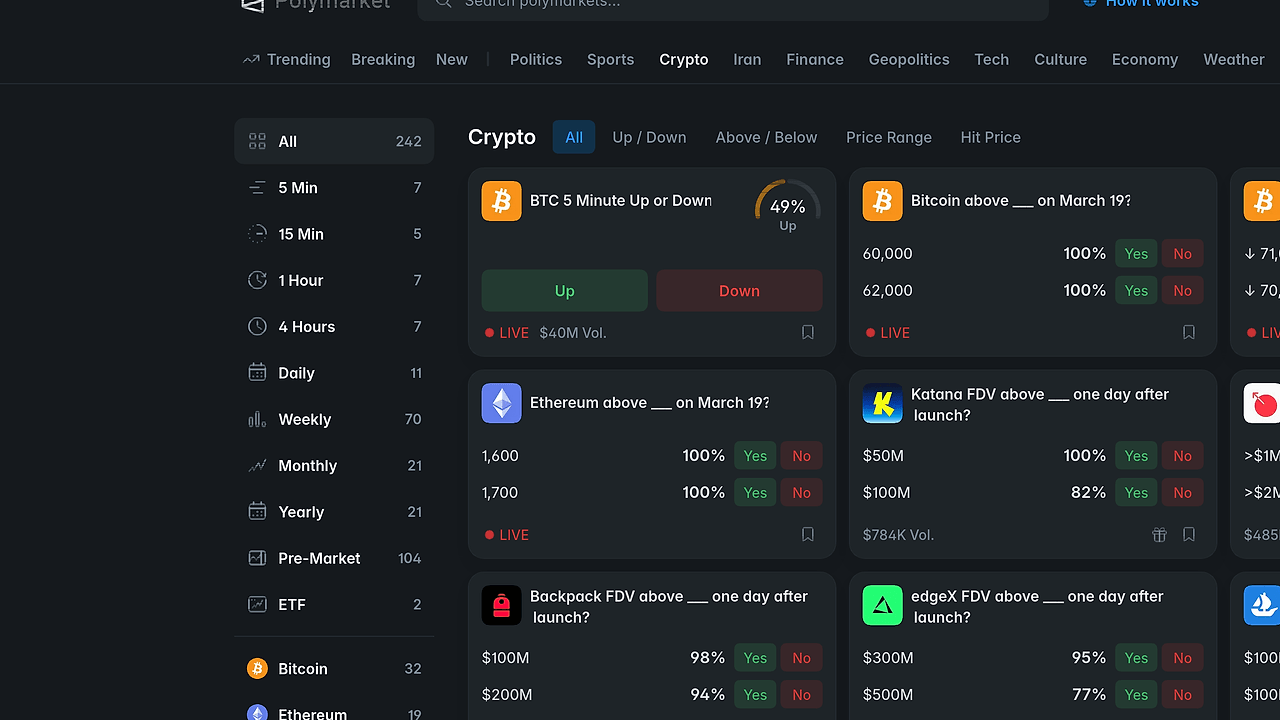Click the edgeX logo icon
This screenshot has width=1280, height=720.
pos(882,605)
